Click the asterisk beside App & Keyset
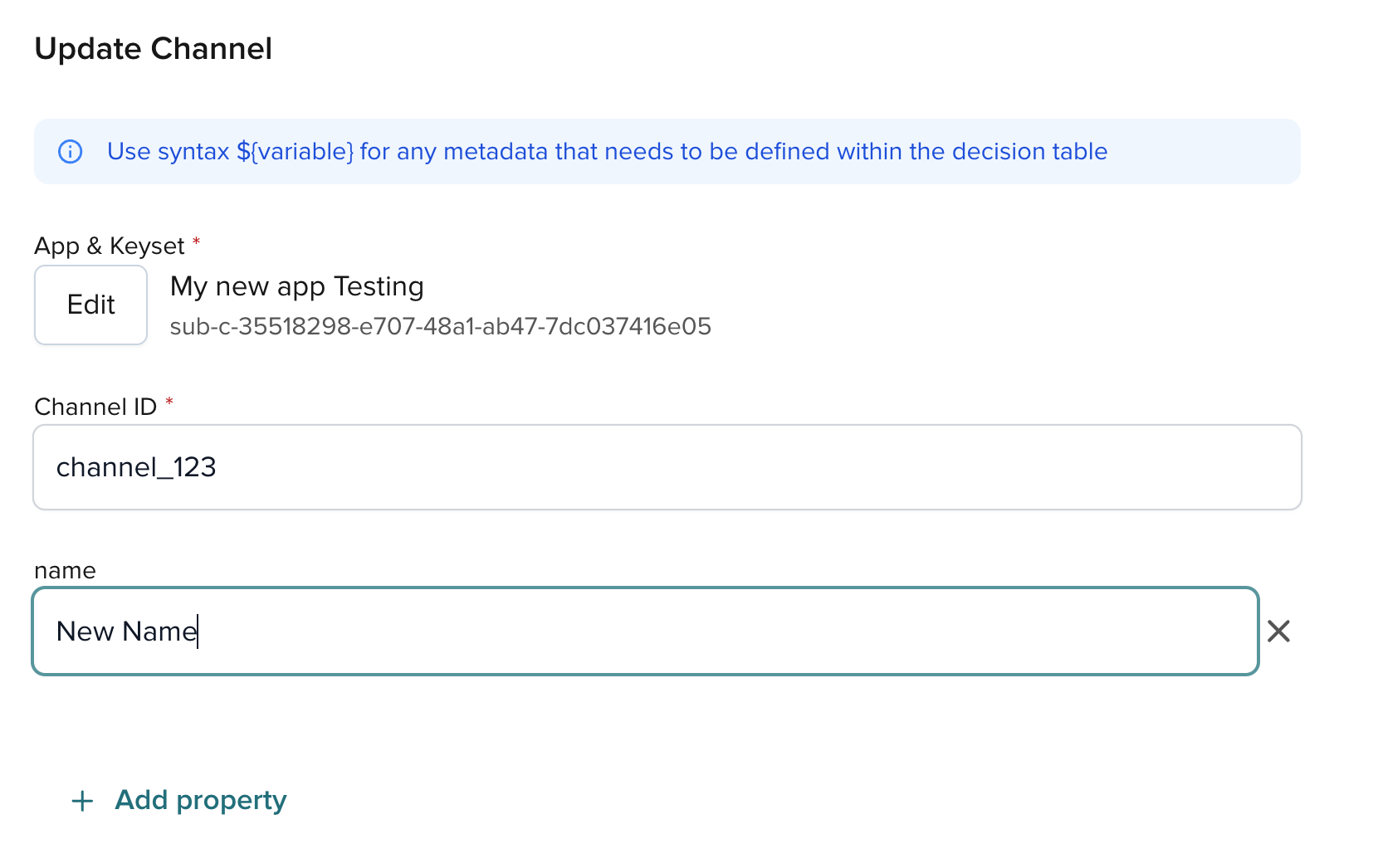 click(x=197, y=242)
